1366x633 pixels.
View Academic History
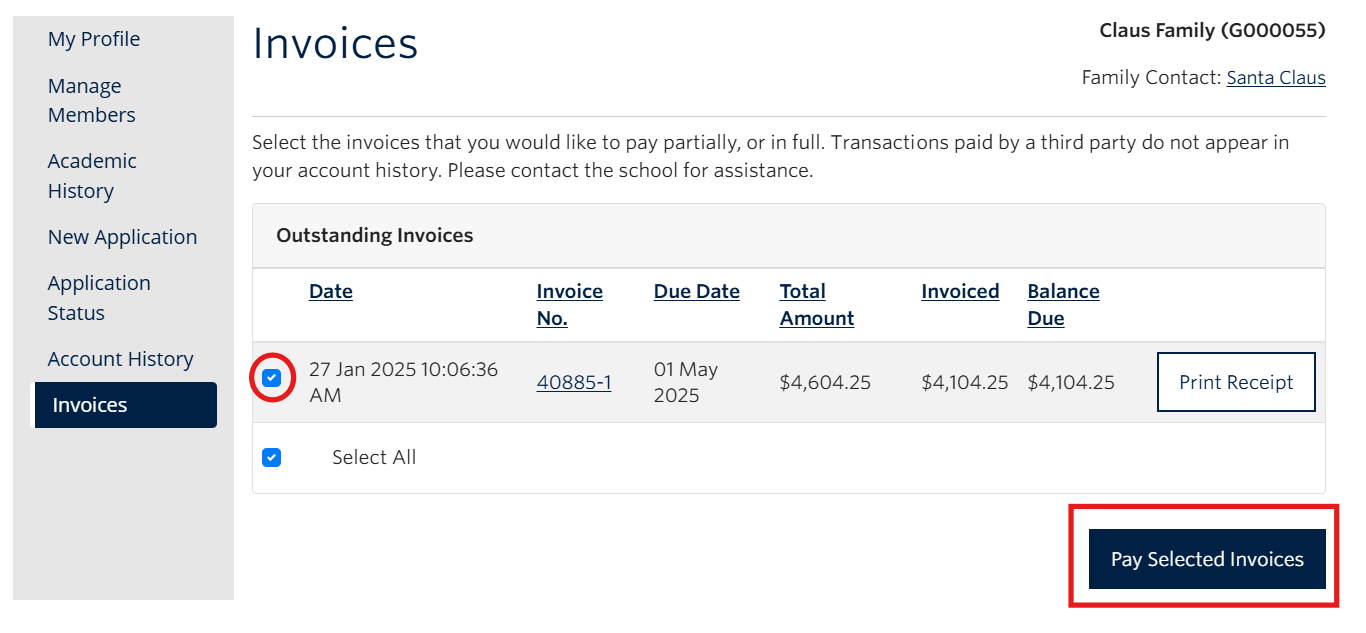pos(92,175)
